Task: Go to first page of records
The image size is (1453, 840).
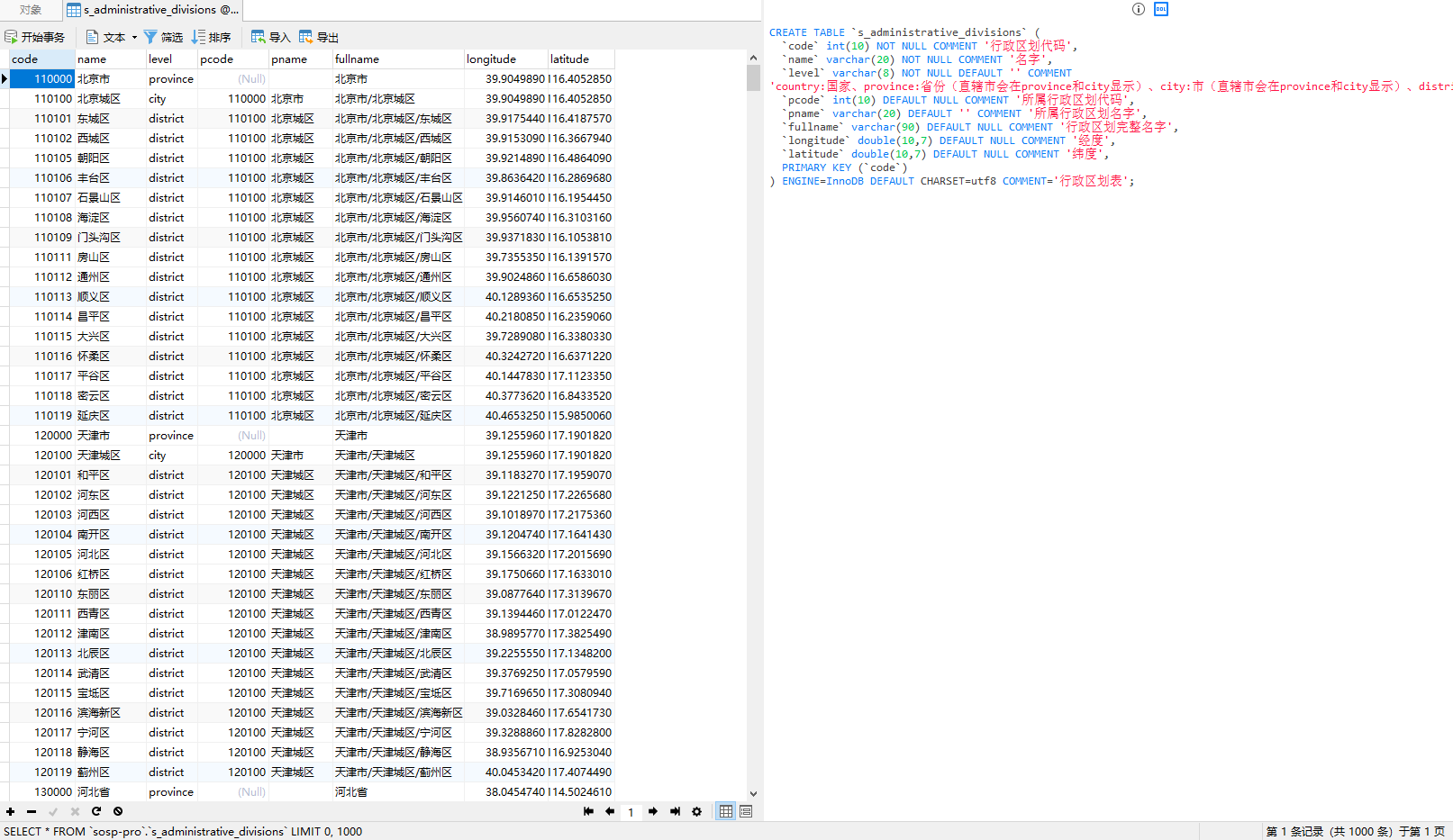Action: (588, 811)
